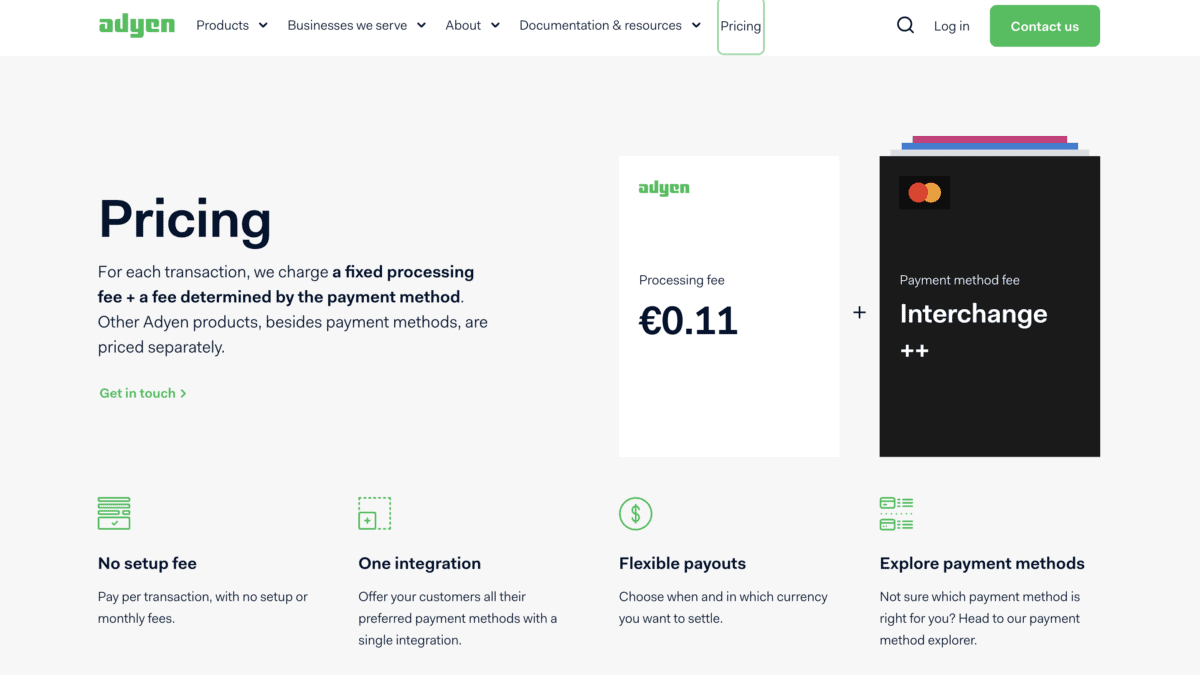Click the 'Log in' link
The width and height of the screenshot is (1200, 675).
951,26
